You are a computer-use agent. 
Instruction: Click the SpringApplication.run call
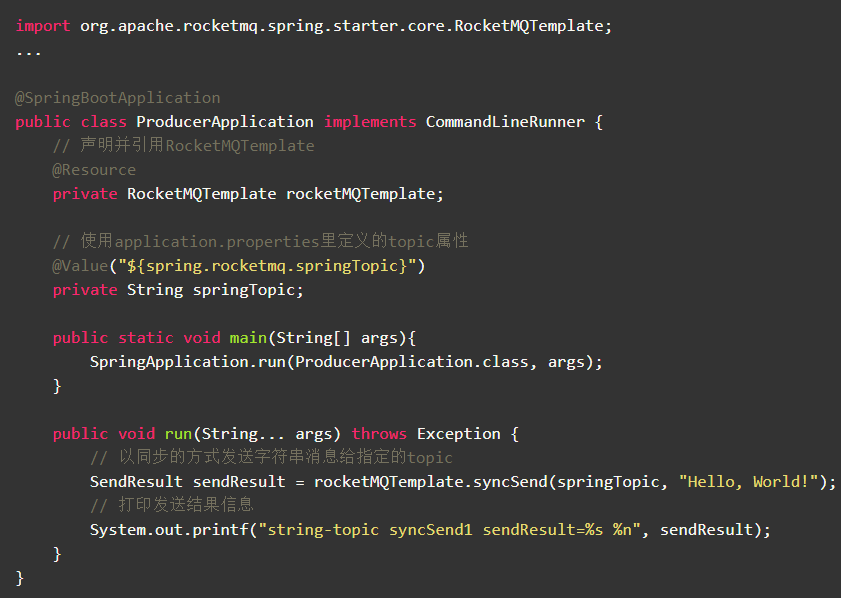[x=346, y=362]
